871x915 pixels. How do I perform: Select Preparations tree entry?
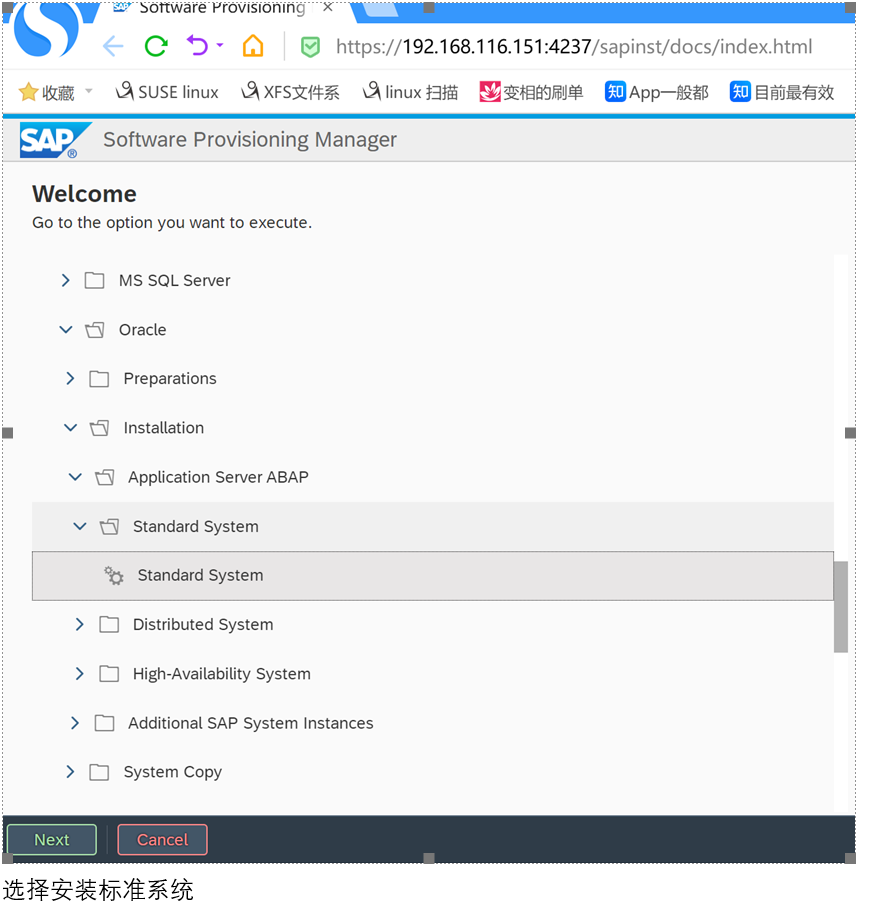170,378
